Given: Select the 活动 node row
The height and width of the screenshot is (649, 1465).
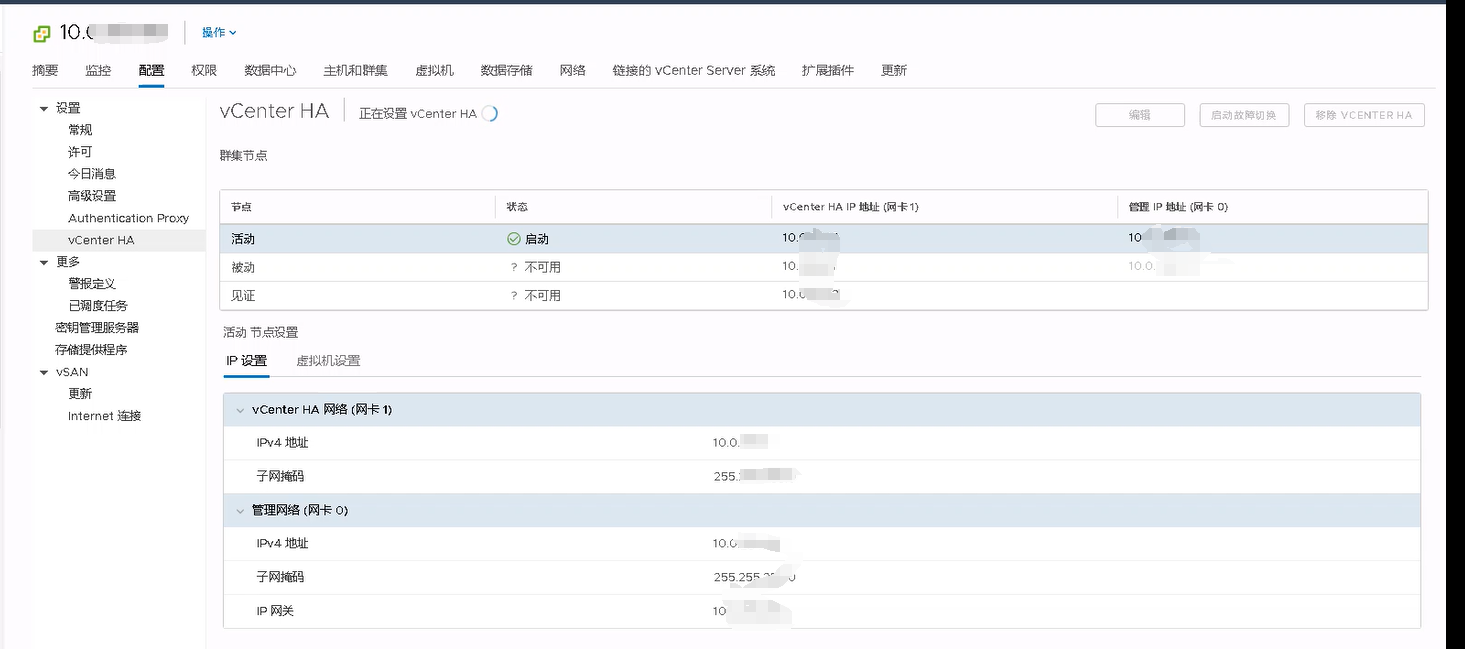Looking at the screenshot, I should click(x=300, y=238).
